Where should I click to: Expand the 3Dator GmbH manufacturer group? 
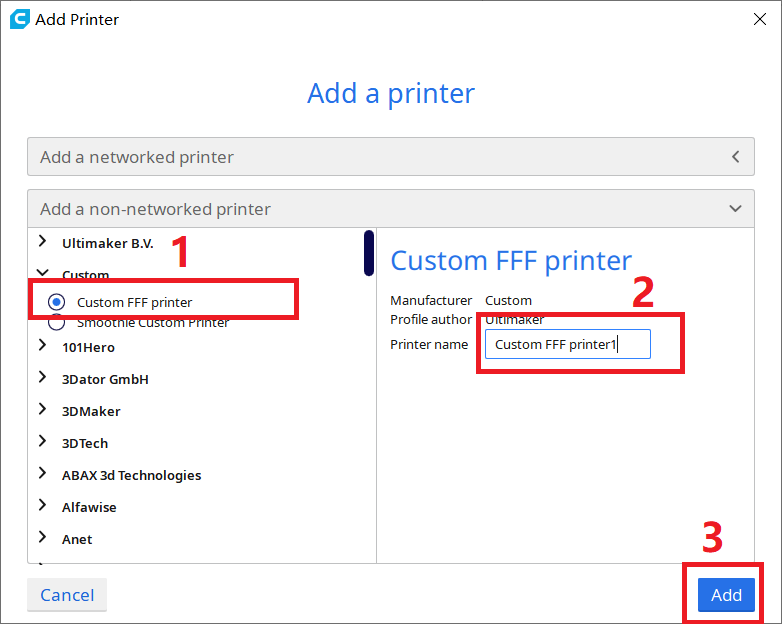pos(43,377)
